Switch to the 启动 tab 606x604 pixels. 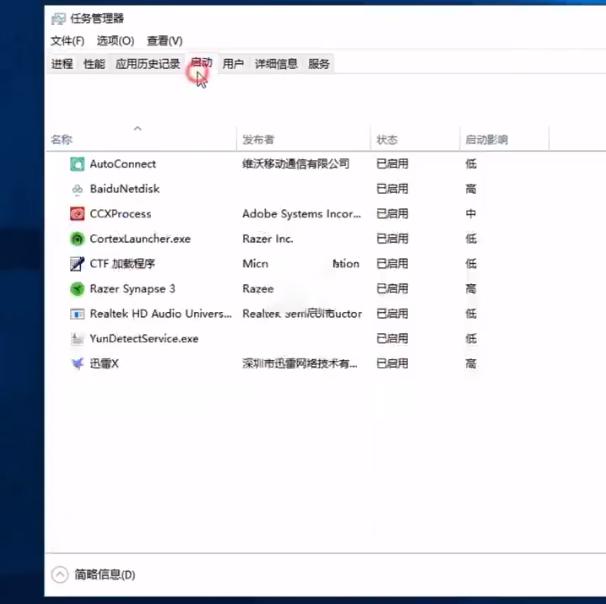(201, 63)
